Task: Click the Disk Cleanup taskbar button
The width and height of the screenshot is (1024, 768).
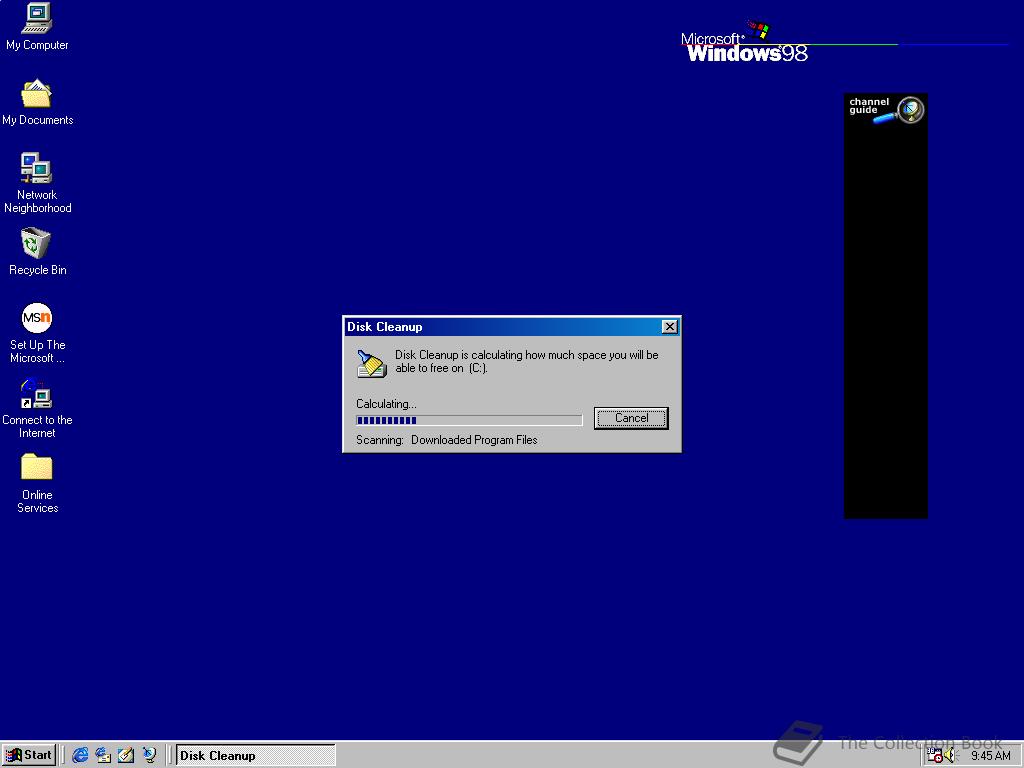Action: (x=255, y=756)
